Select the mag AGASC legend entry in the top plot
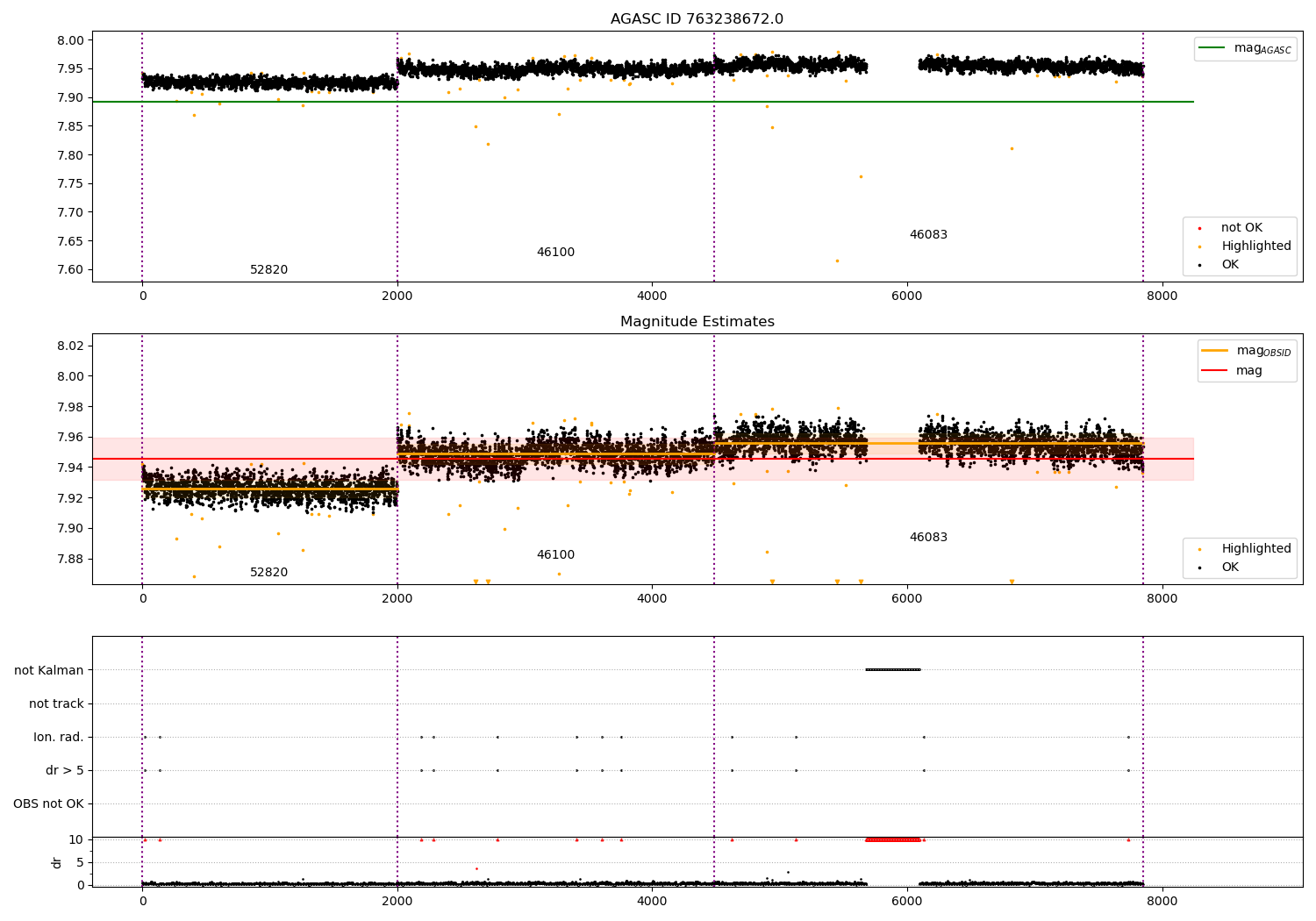Screen dimensions: 1316x921 click(x=1246, y=48)
